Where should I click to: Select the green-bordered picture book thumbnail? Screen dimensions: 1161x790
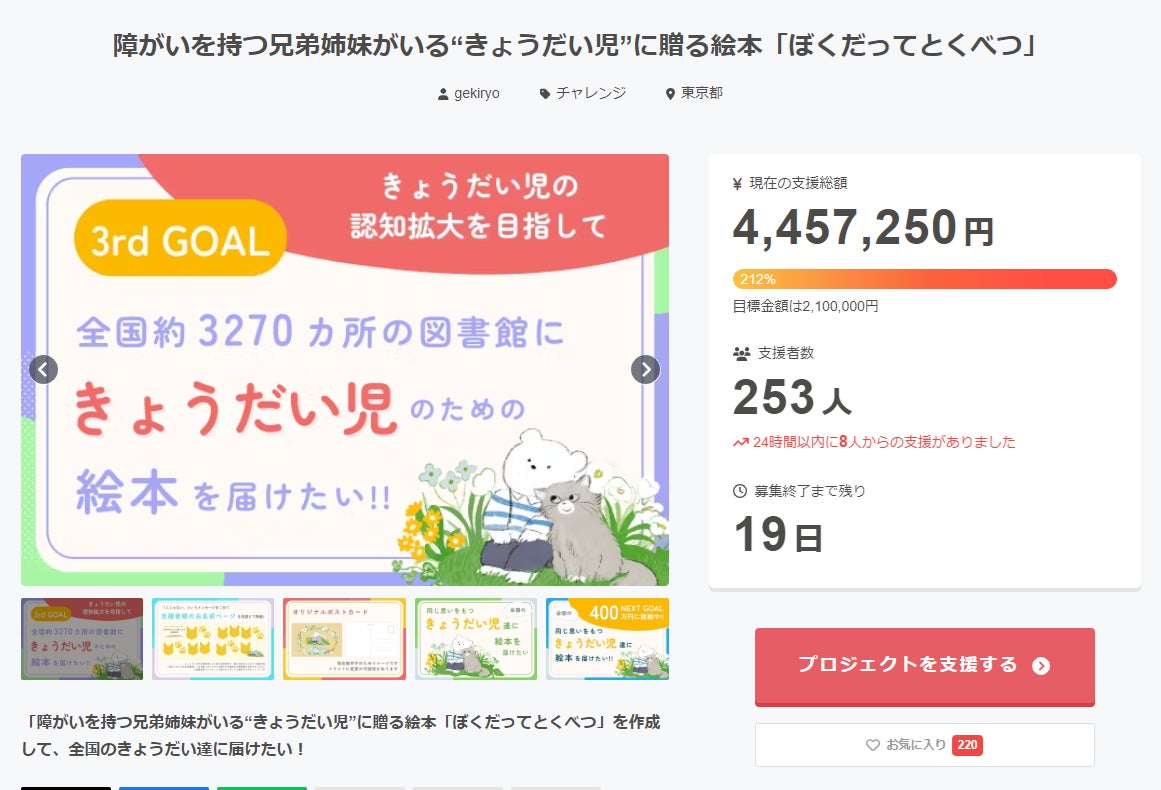coord(476,639)
